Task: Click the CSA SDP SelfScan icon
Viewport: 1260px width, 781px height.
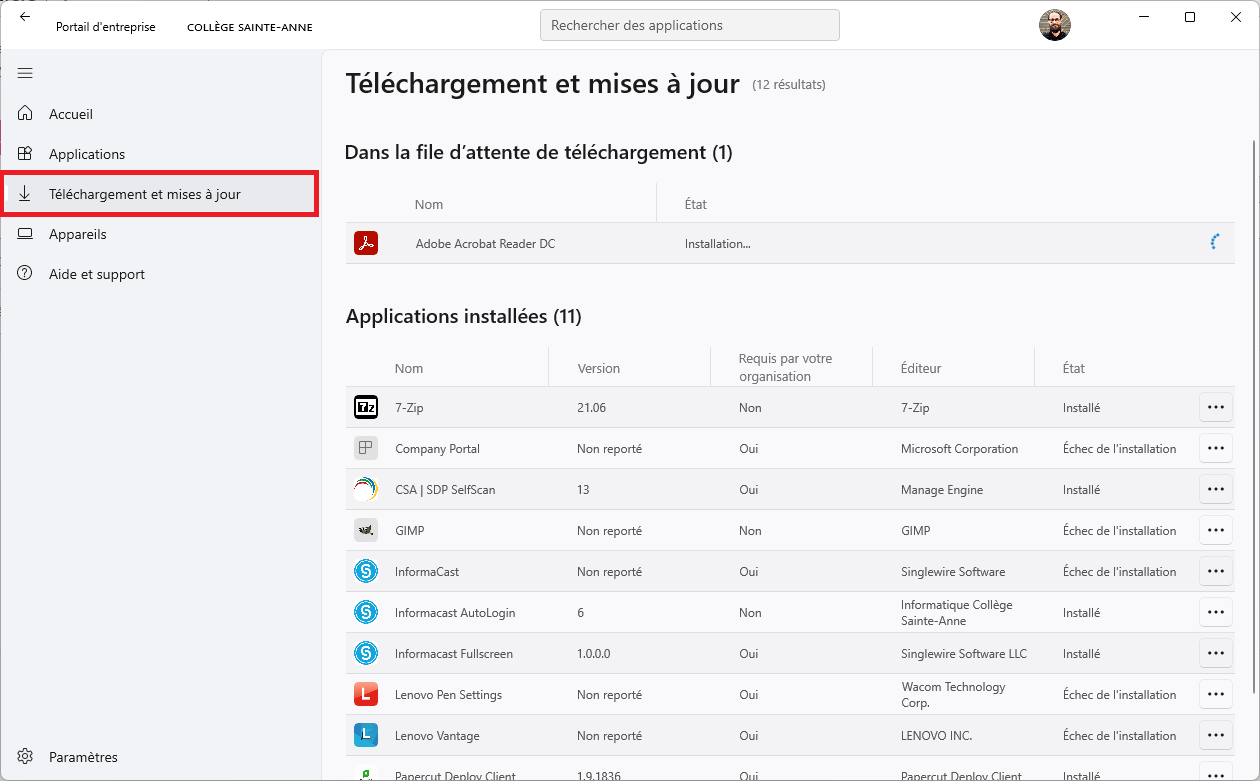Action: pos(366,490)
